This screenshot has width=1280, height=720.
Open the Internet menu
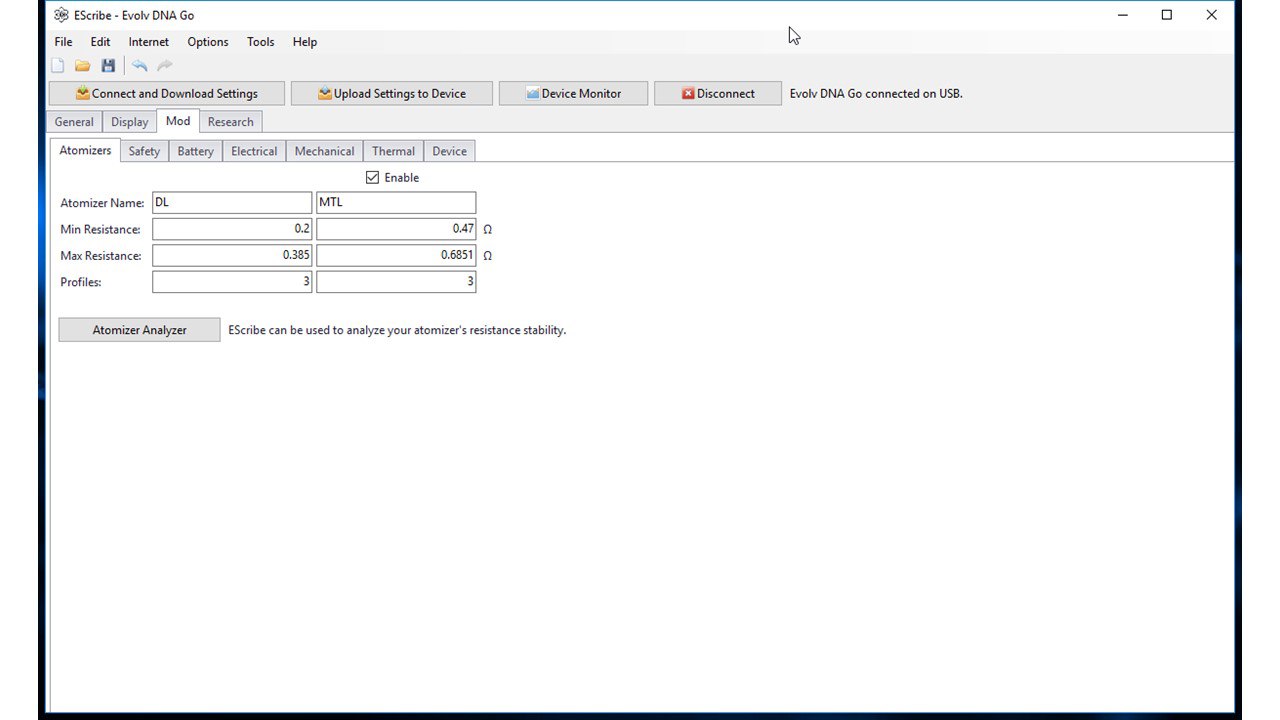[x=148, y=42]
